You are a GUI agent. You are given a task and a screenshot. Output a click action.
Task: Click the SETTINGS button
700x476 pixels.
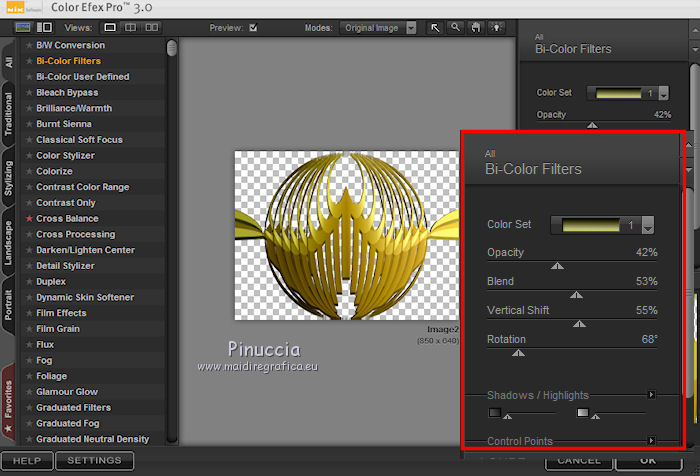(94, 461)
